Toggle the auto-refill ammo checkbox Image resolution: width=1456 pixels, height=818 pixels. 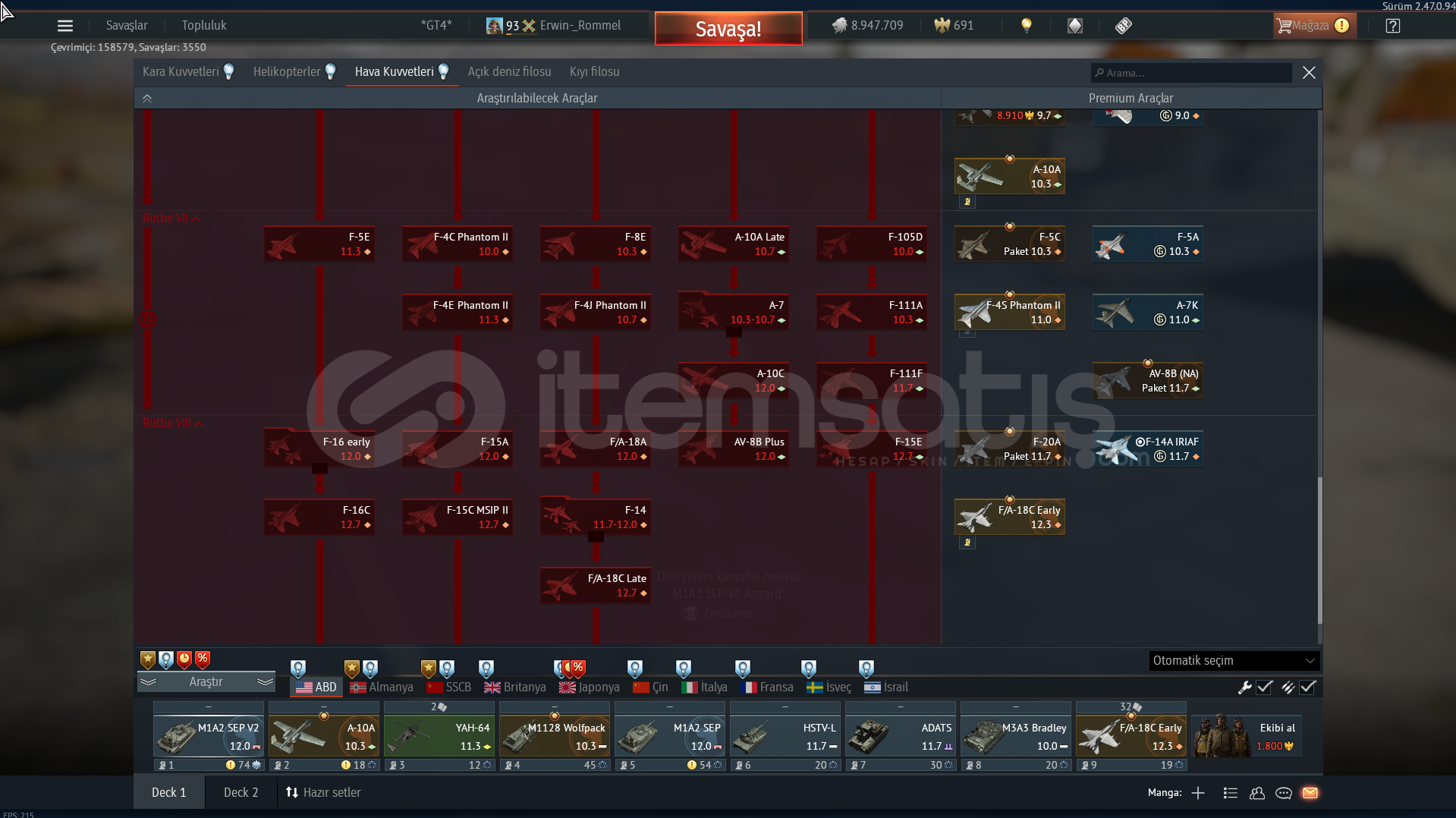(1307, 687)
